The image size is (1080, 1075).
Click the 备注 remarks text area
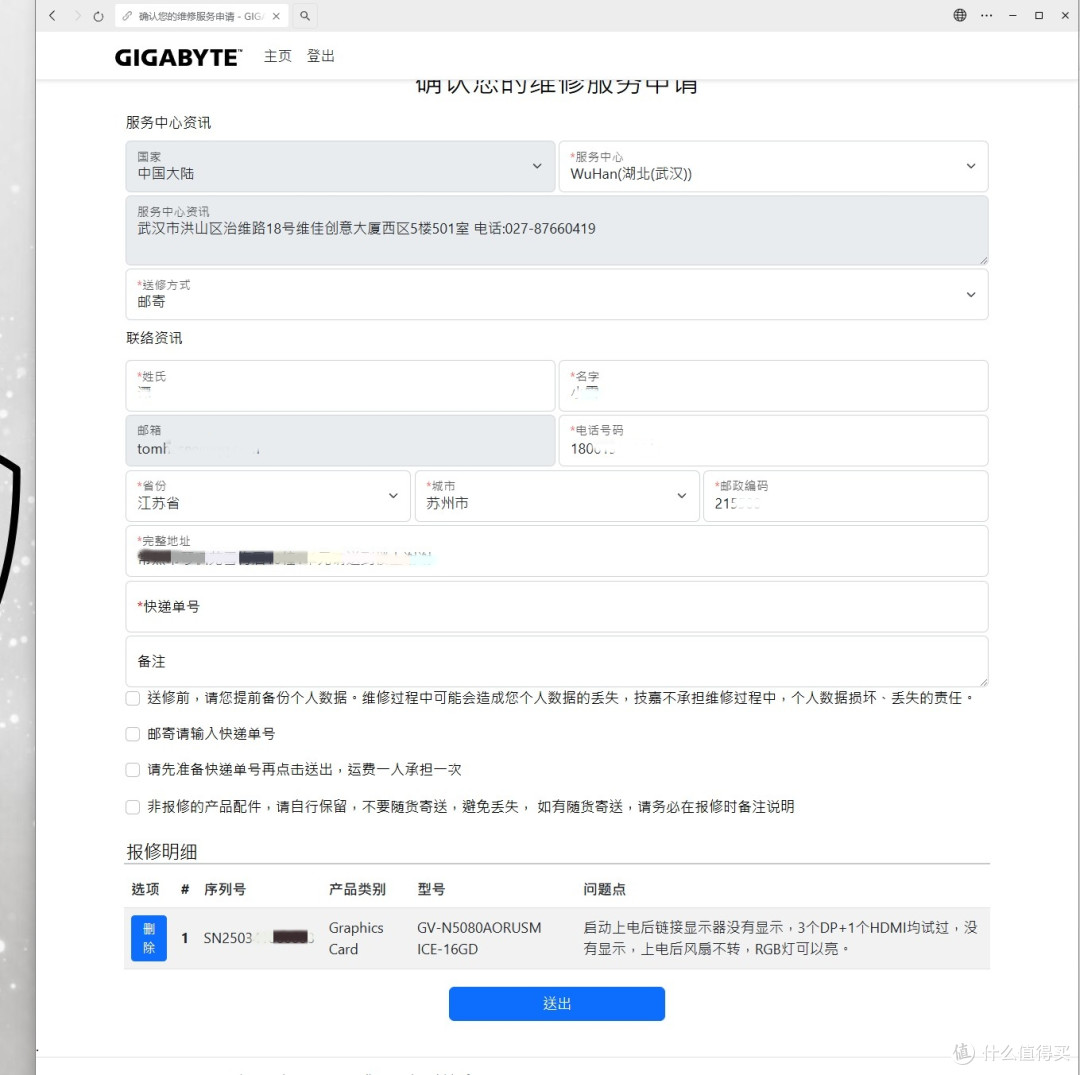click(x=557, y=661)
